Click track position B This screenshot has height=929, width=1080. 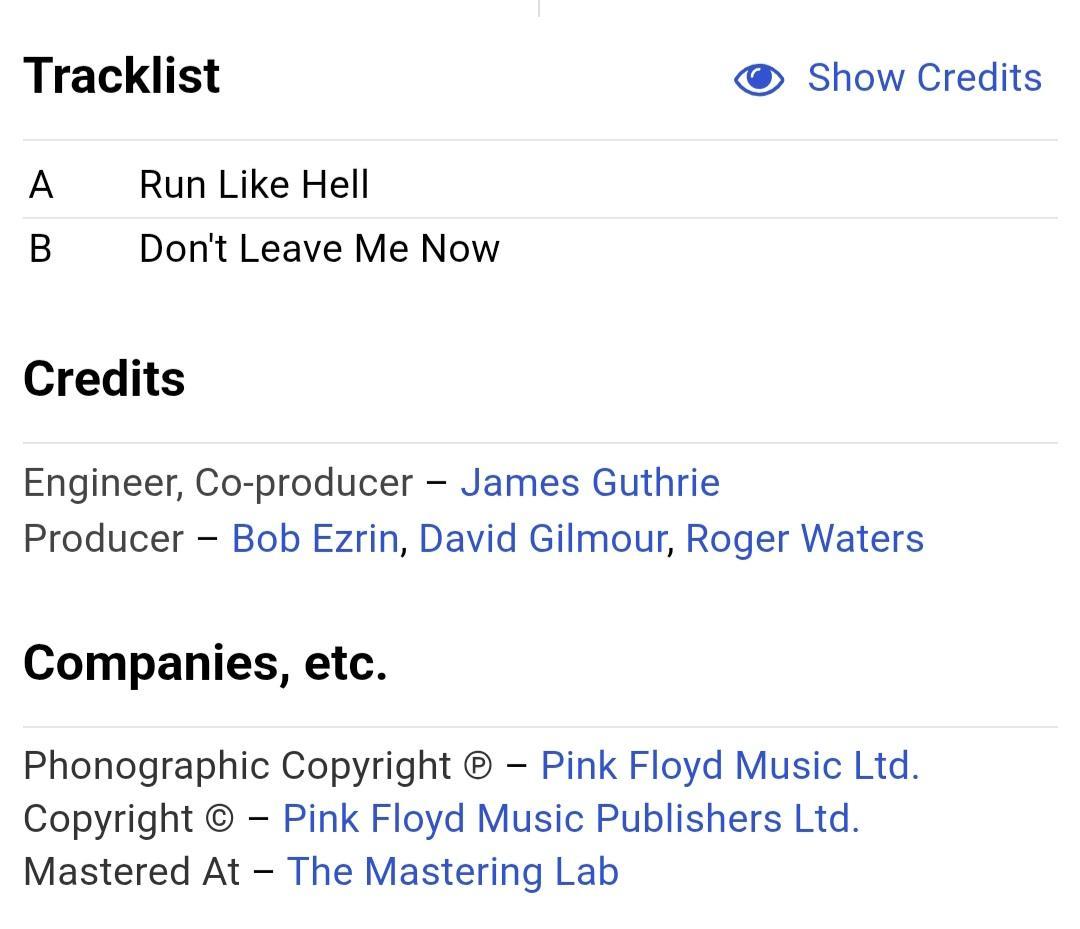(40, 249)
